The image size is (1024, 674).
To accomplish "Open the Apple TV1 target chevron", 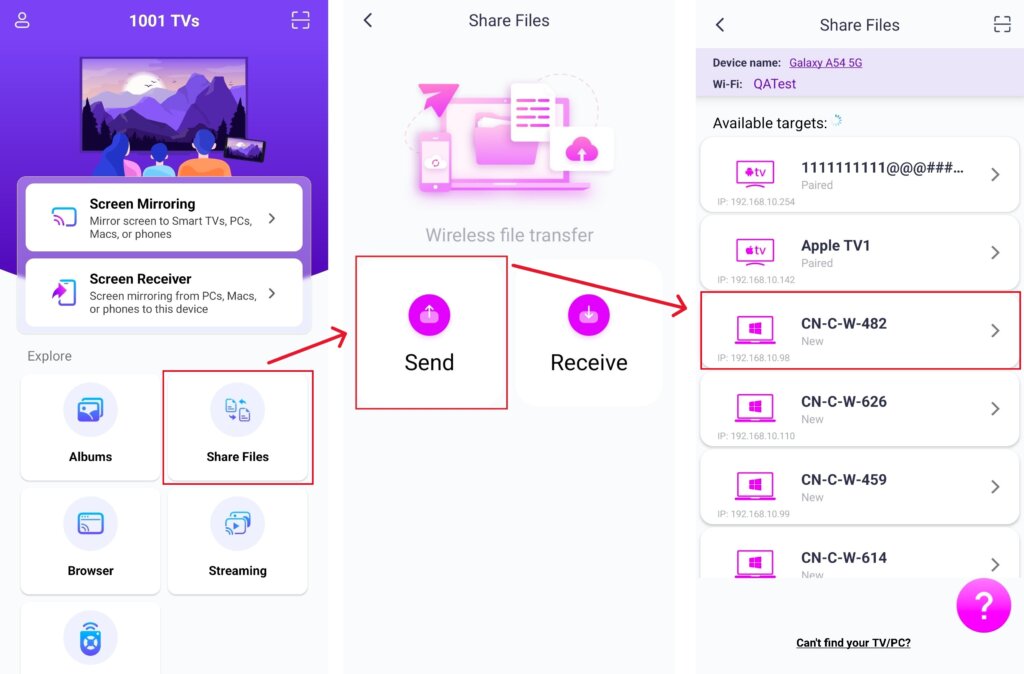I will (x=995, y=253).
